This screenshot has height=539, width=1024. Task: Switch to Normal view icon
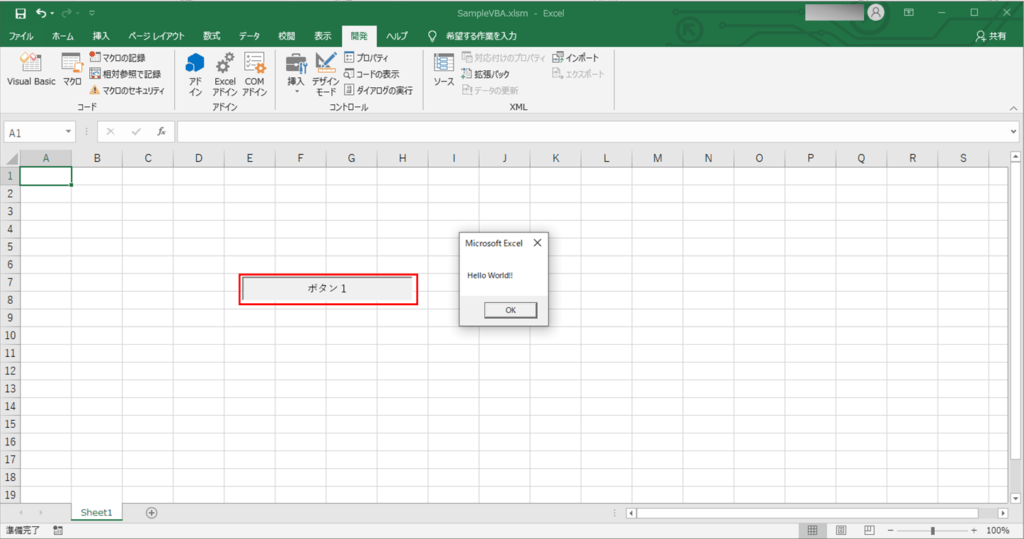(812, 531)
